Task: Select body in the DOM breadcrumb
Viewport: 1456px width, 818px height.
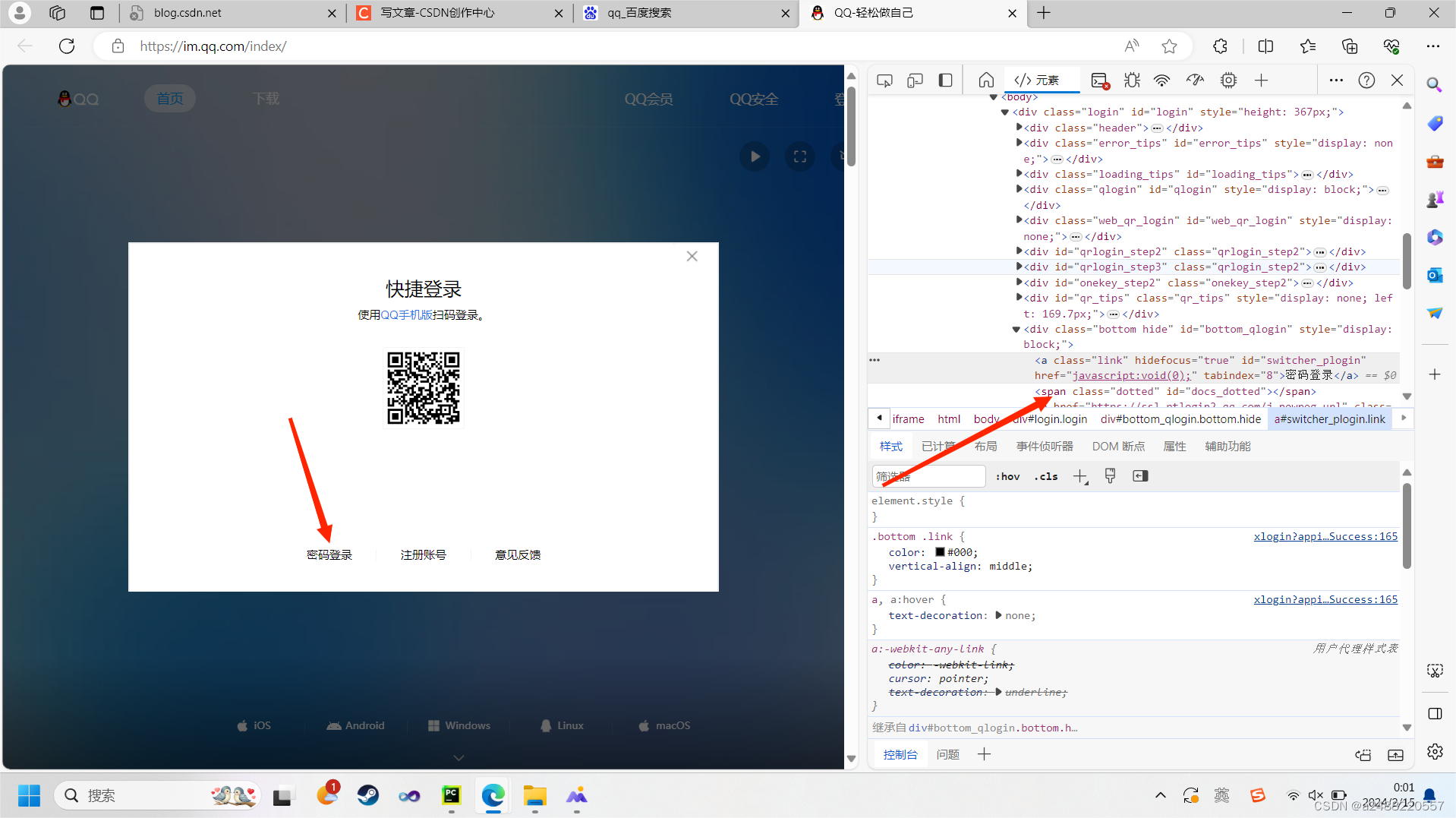Action: tap(986, 419)
